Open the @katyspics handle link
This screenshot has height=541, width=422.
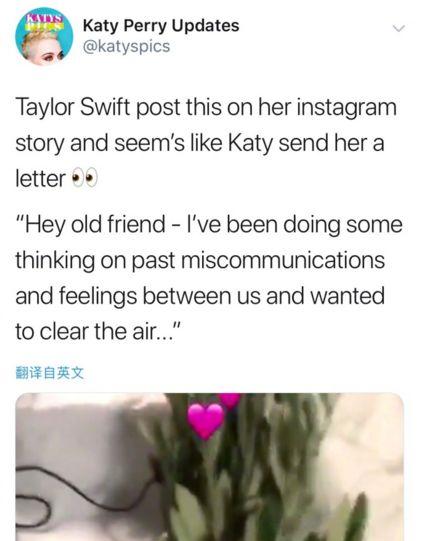coord(126,47)
